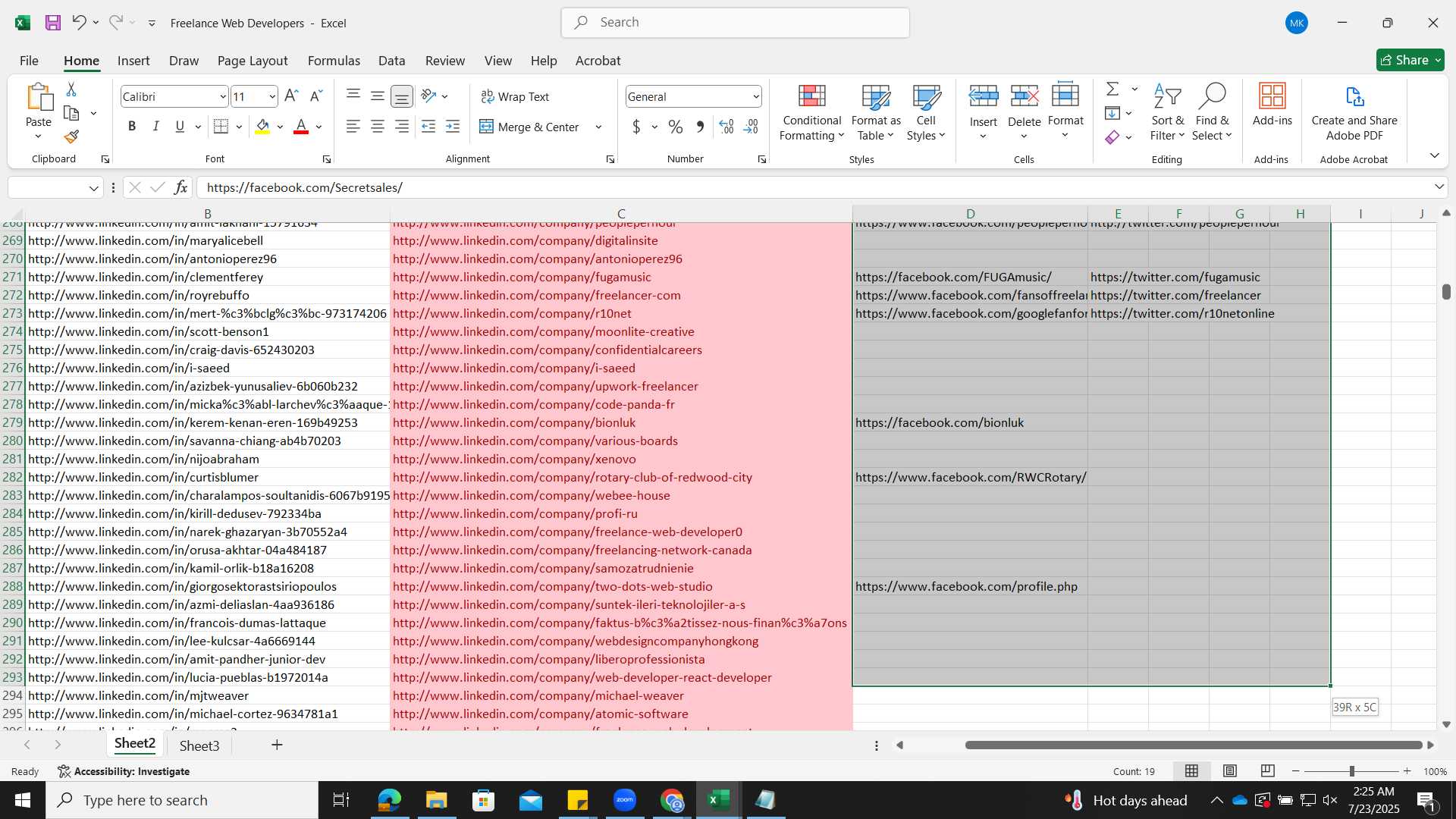The width and height of the screenshot is (1456, 819).
Task: Expand the Name Box dropdown
Action: [94, 187]
